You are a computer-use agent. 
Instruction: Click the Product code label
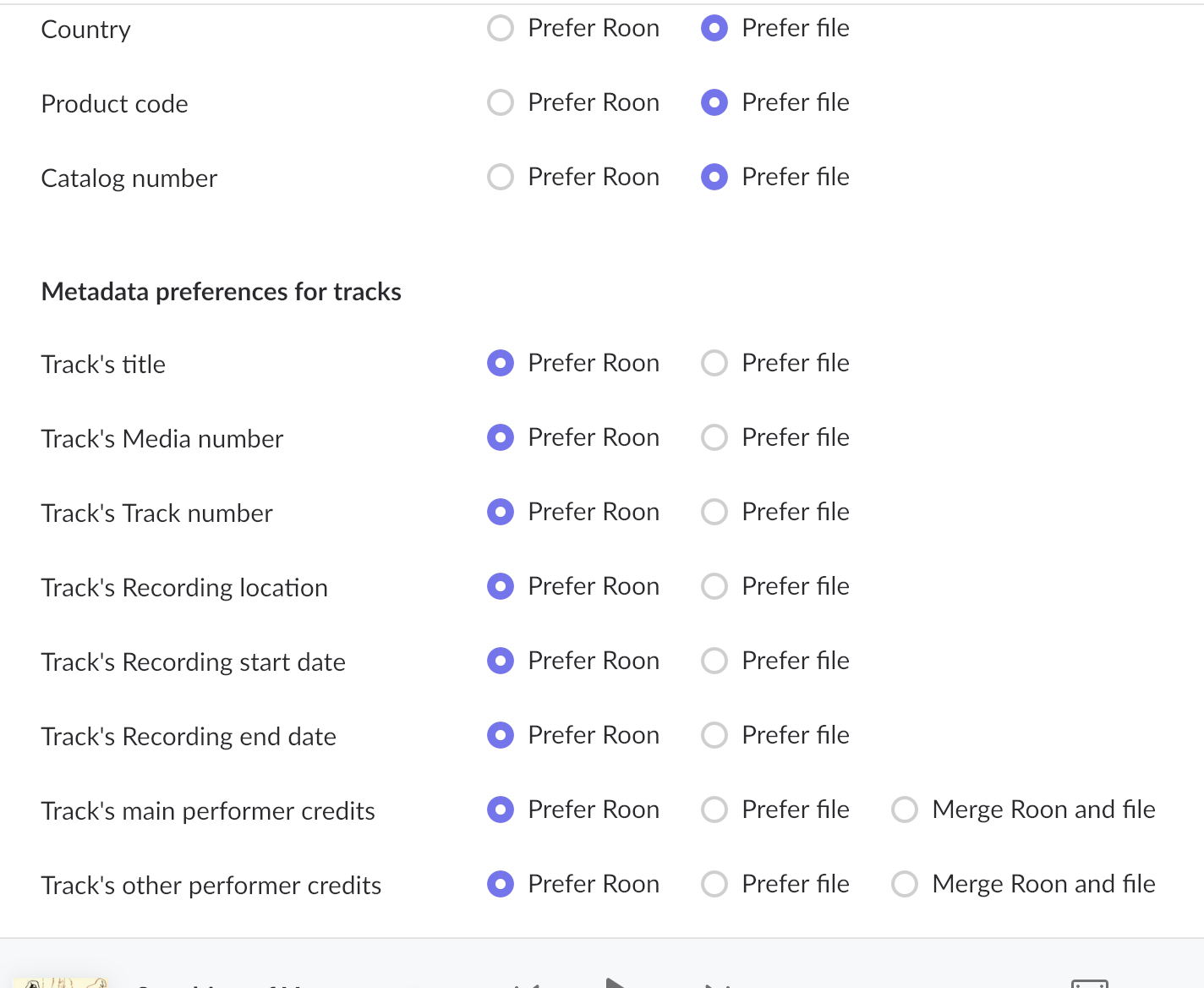coord(114,104)
